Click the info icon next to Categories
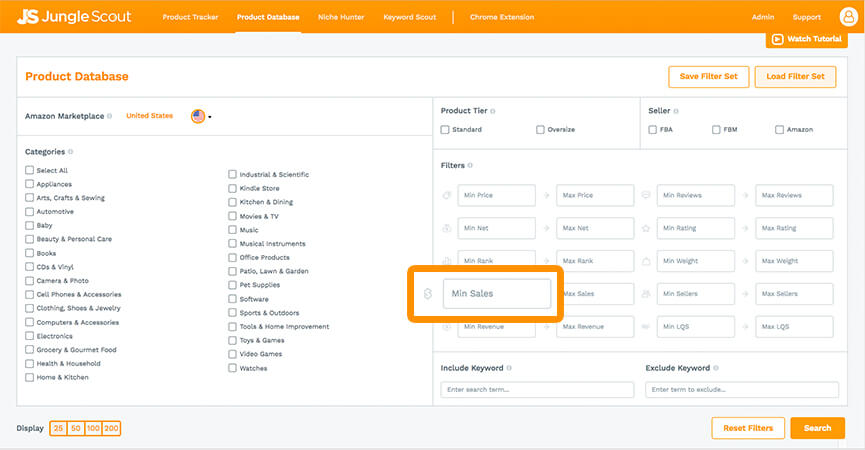 pyautogui.click(x=71, y=152)
